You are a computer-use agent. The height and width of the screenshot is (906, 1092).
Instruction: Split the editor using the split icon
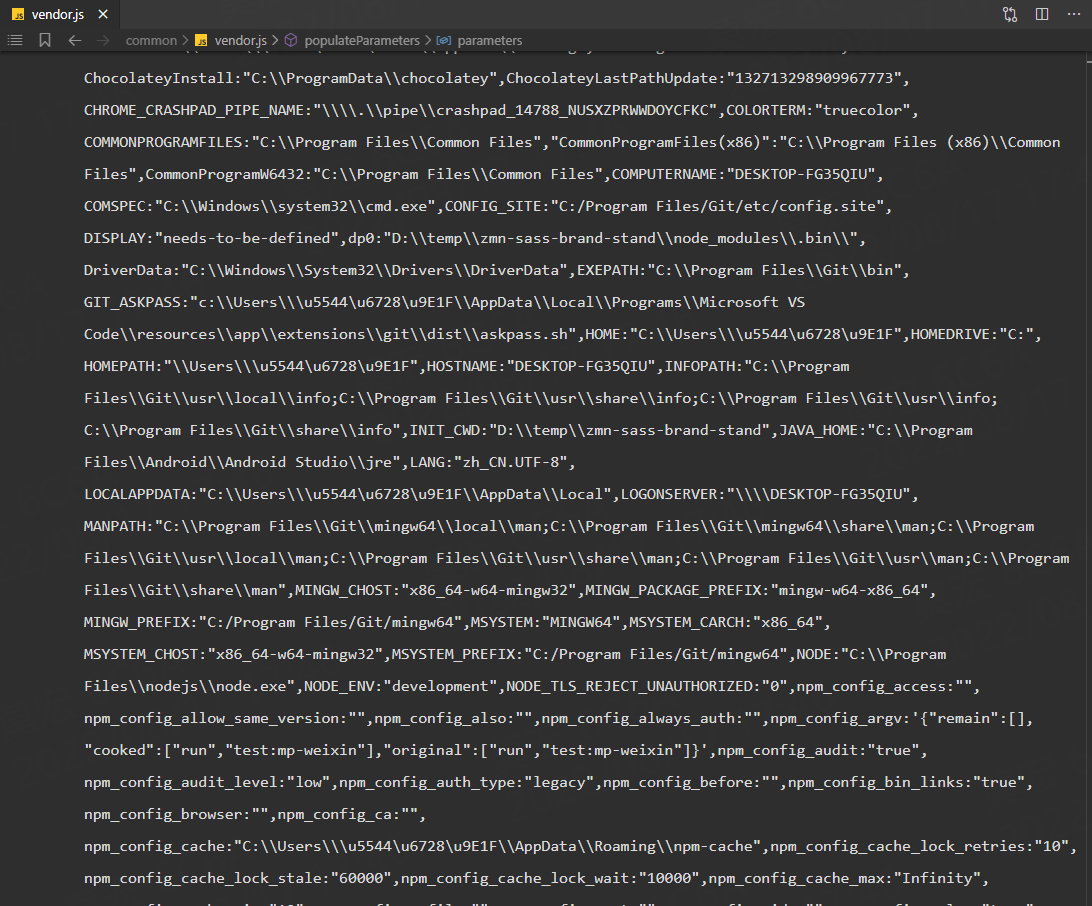point(1041,15)
